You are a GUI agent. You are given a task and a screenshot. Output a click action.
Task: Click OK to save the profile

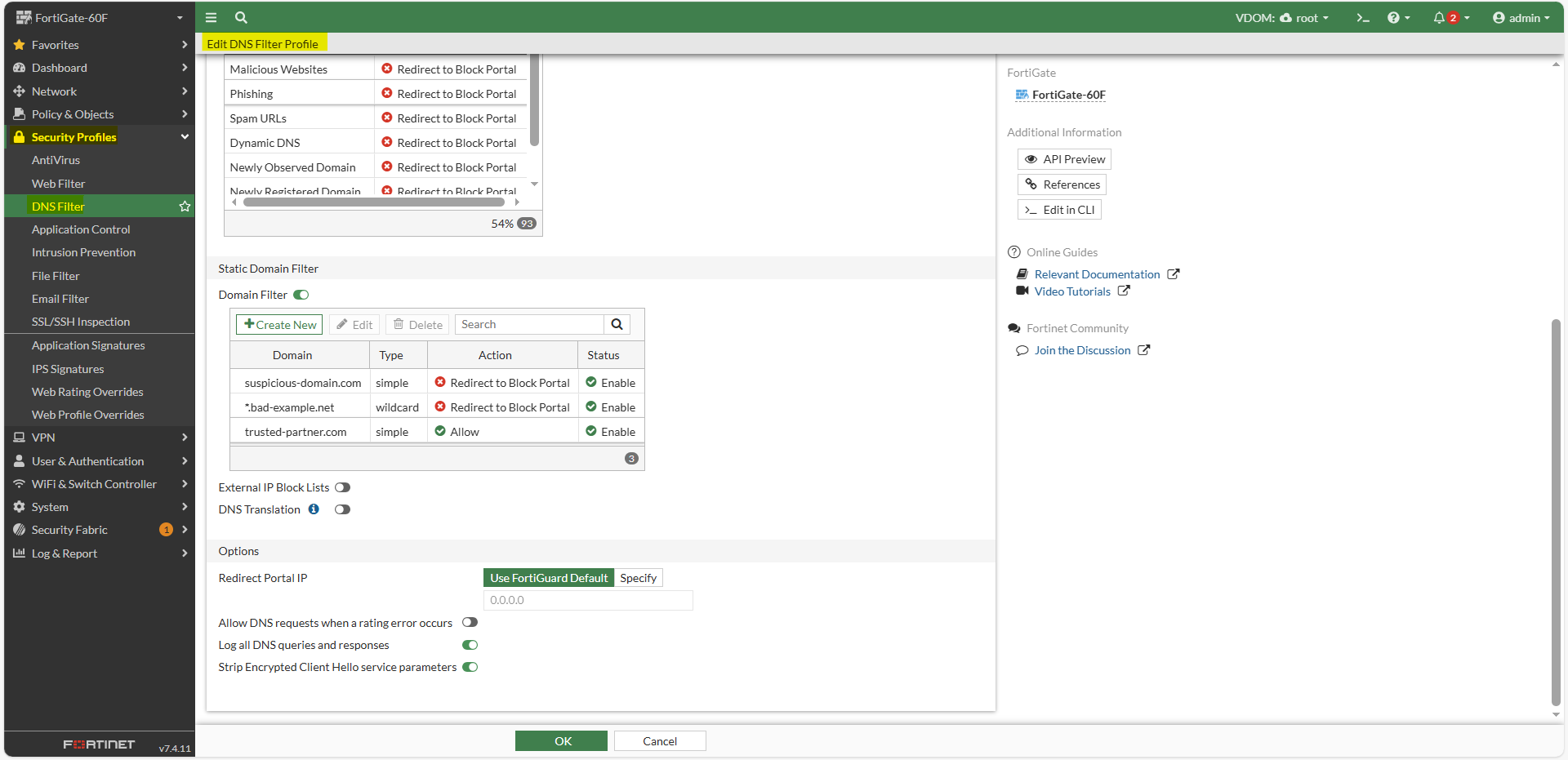(x=562, y=740)
